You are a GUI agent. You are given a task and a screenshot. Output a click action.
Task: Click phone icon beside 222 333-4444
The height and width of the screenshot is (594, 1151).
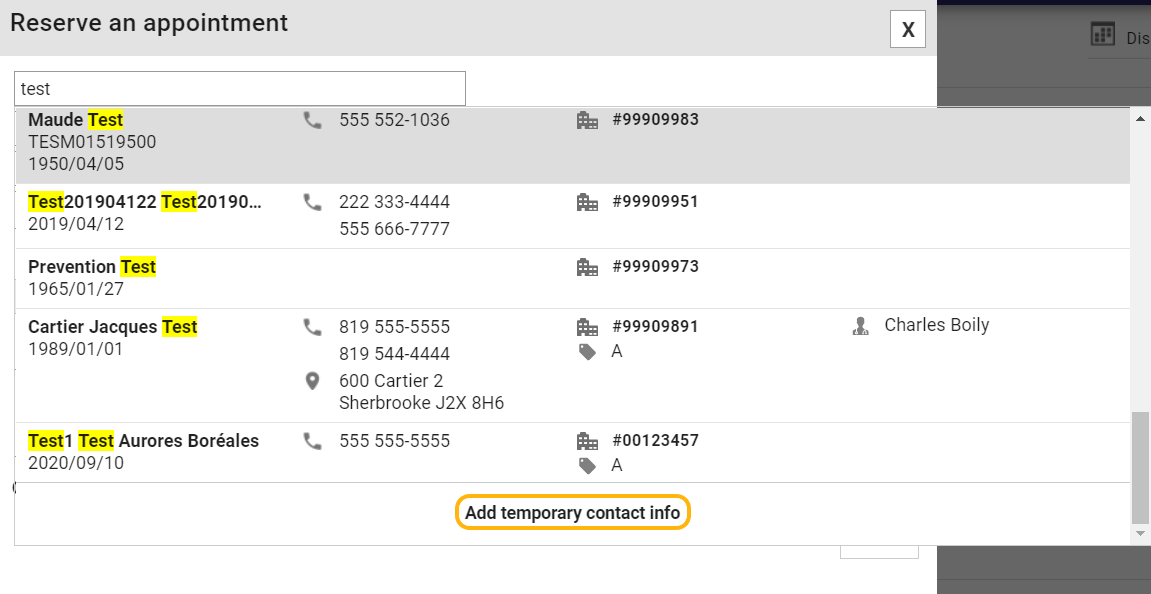click(x=313, y=203)
